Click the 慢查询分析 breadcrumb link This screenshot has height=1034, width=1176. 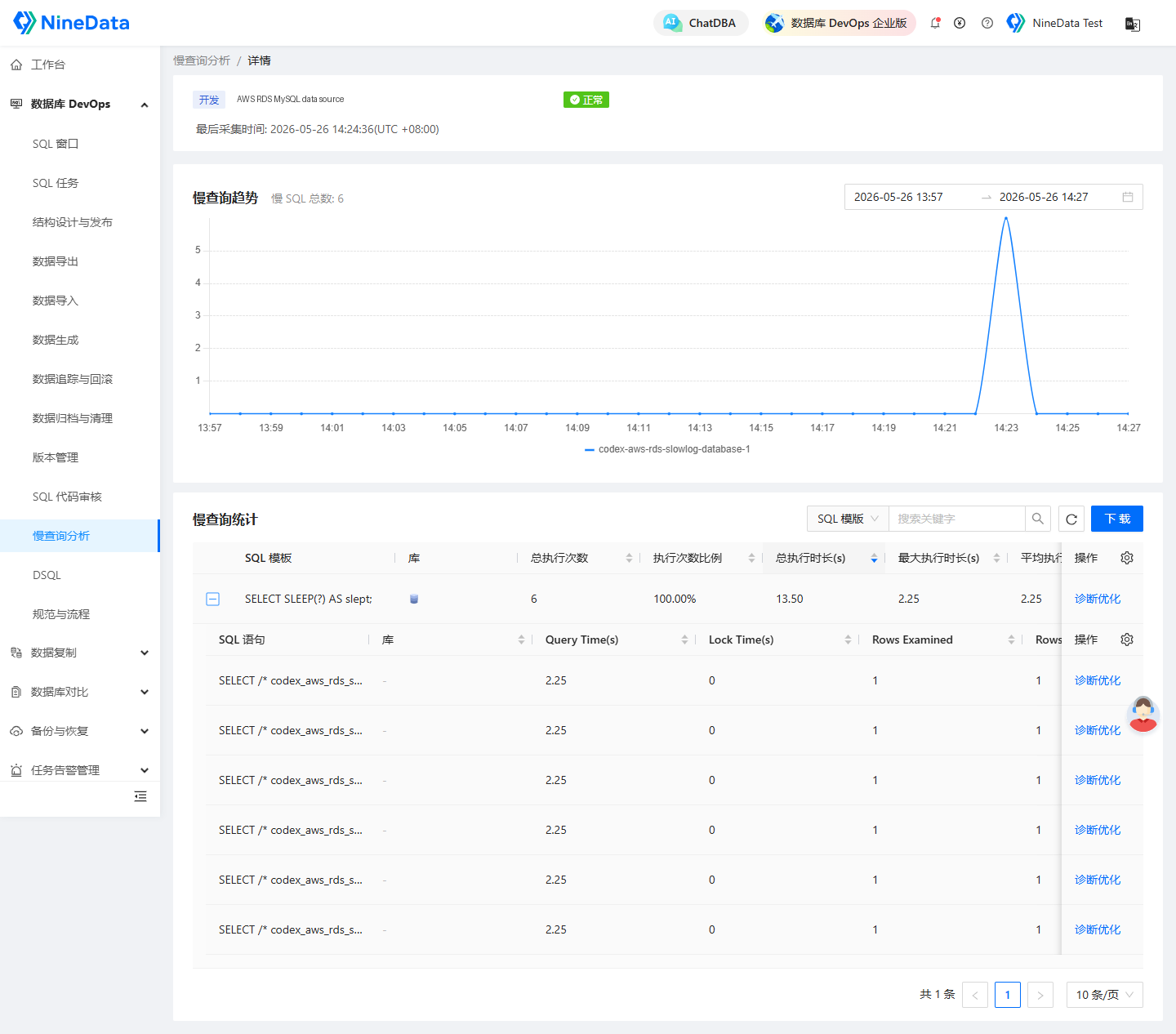coord(202,60)
